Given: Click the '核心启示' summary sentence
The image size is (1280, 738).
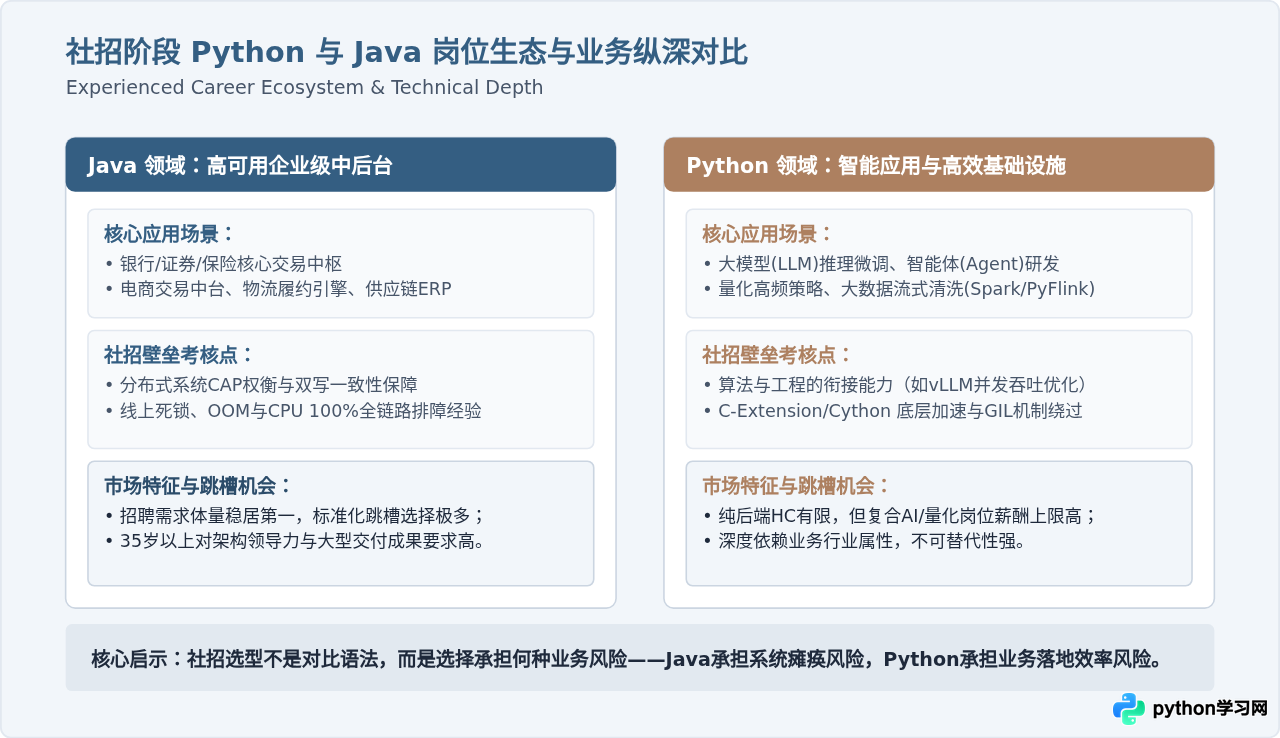Looking at the screenshot, I should (x=627, y=659).
